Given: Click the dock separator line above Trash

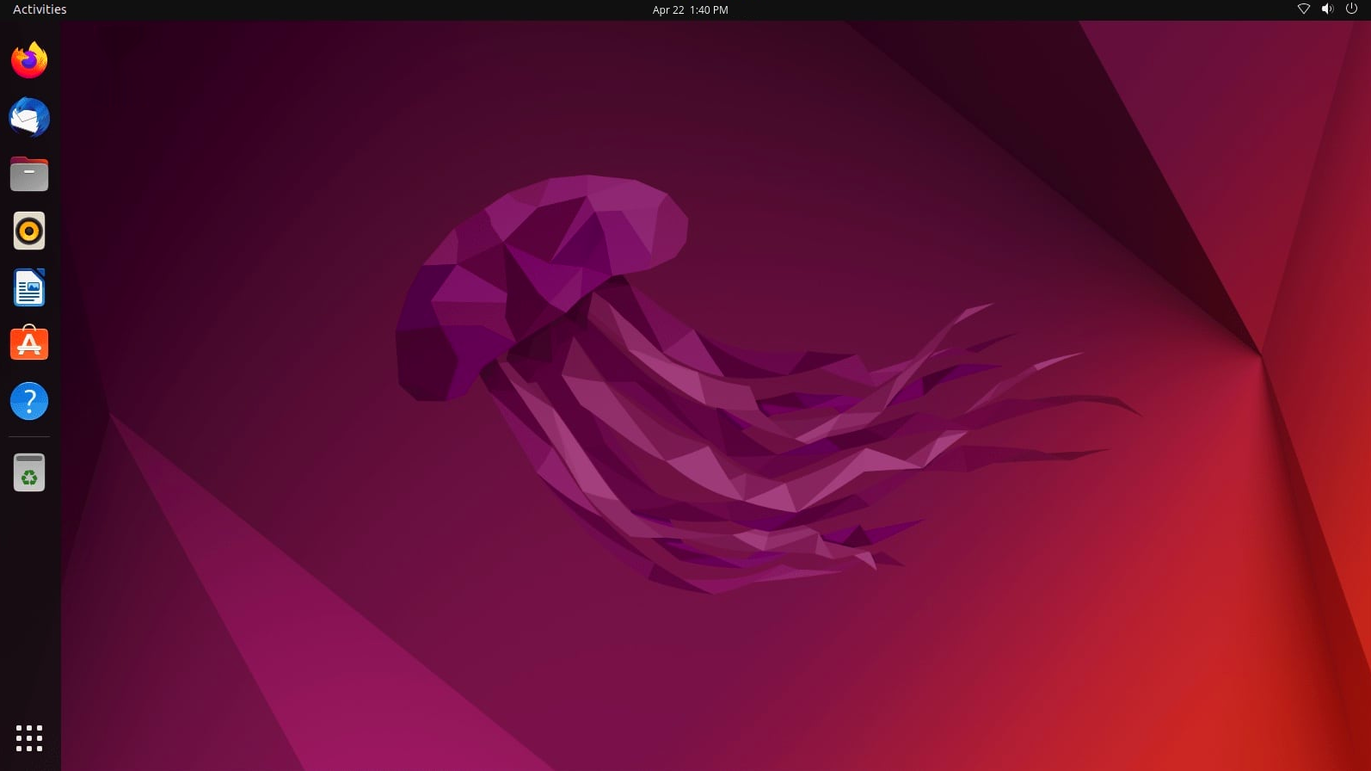Looking at the screenshot, I should 29,437.
